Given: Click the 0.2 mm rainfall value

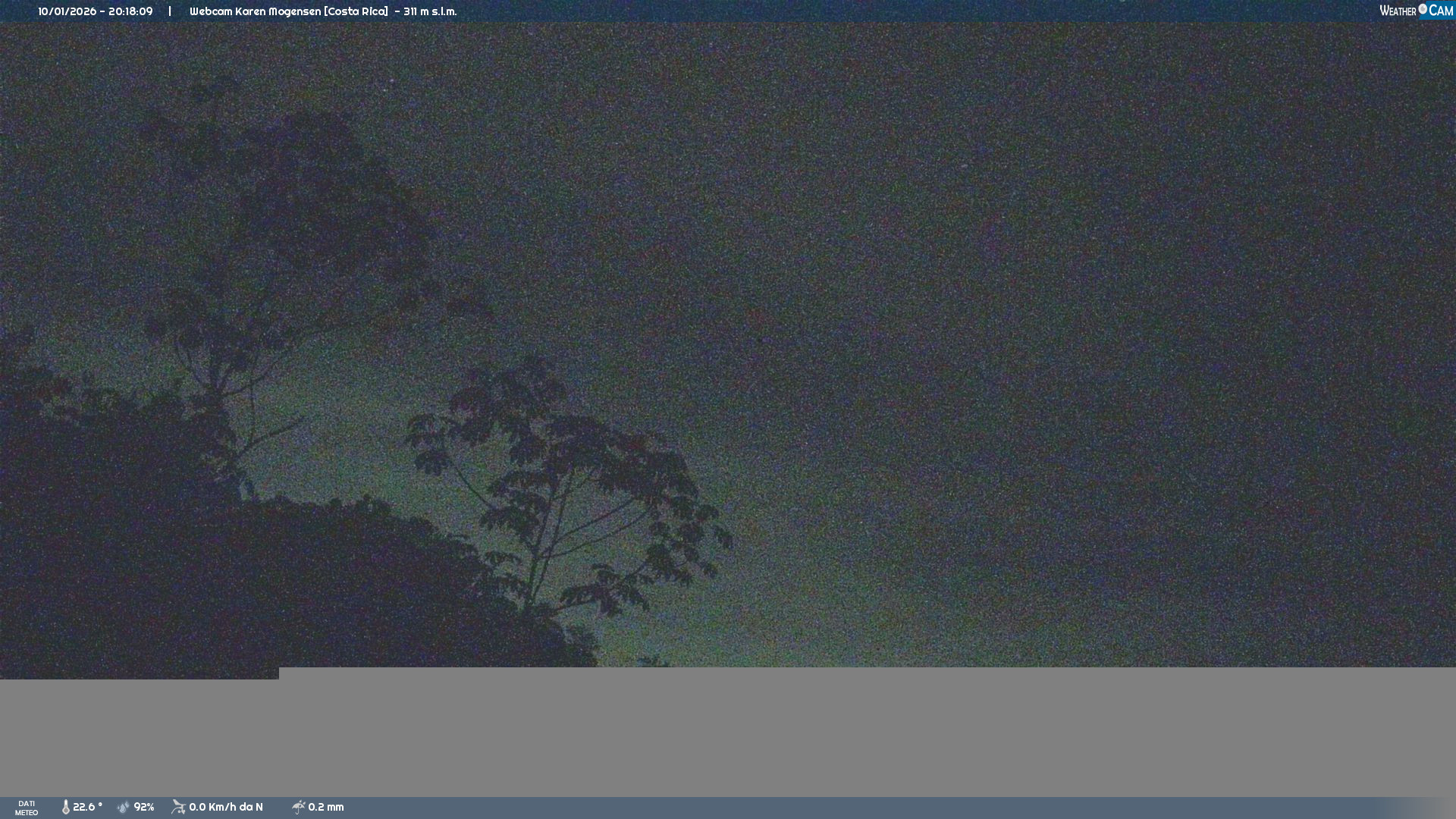Looking at the screenshot, I should pyautogui.click(x=326, y=807).
